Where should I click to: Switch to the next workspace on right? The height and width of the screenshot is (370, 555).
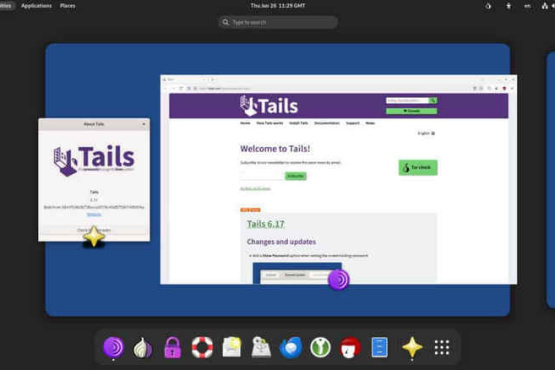click(x=550, y=180)
